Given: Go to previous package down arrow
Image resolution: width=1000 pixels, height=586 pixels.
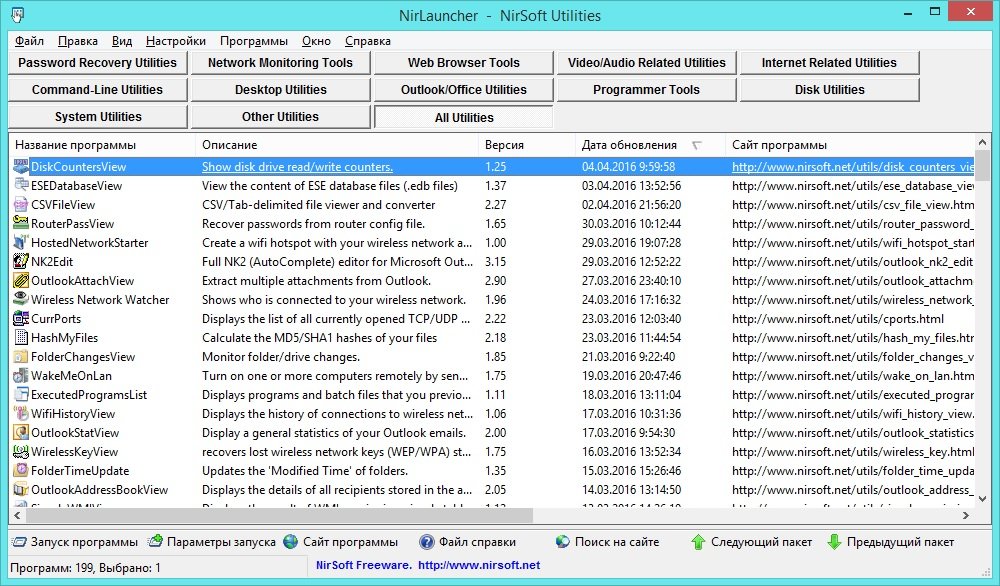Looking at the screenshot, I should [834, 542].
